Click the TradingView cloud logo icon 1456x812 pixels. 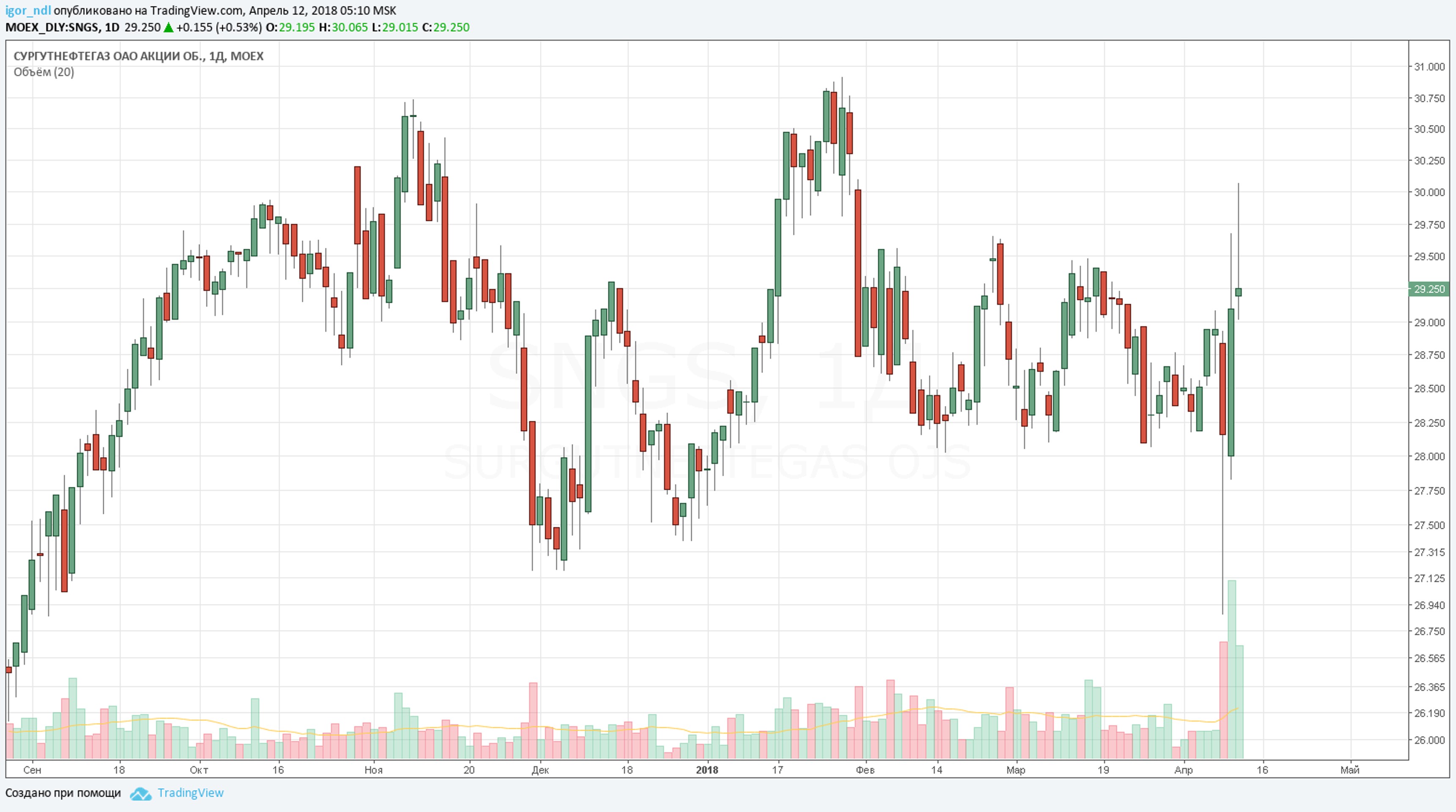[x=140, y=793]
